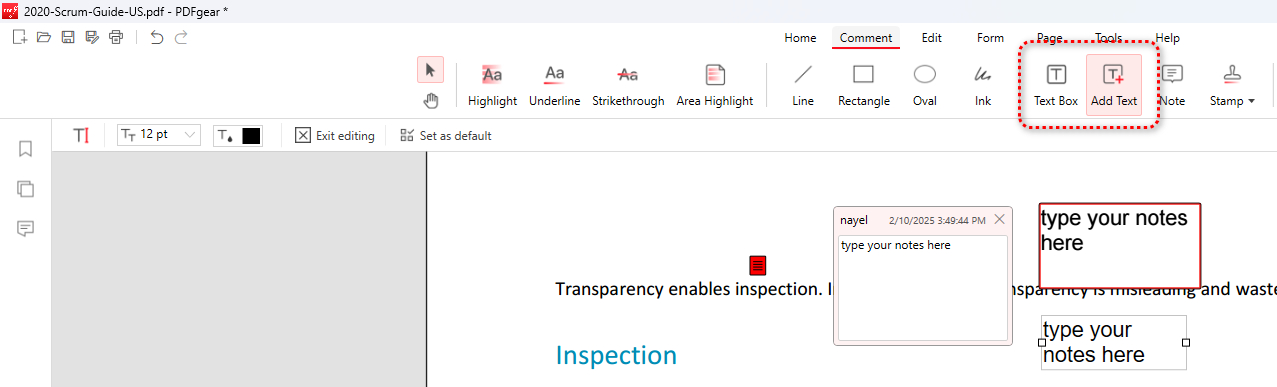Open the comments sidebar panel
1277x387 pixels.
coord(26,229)
